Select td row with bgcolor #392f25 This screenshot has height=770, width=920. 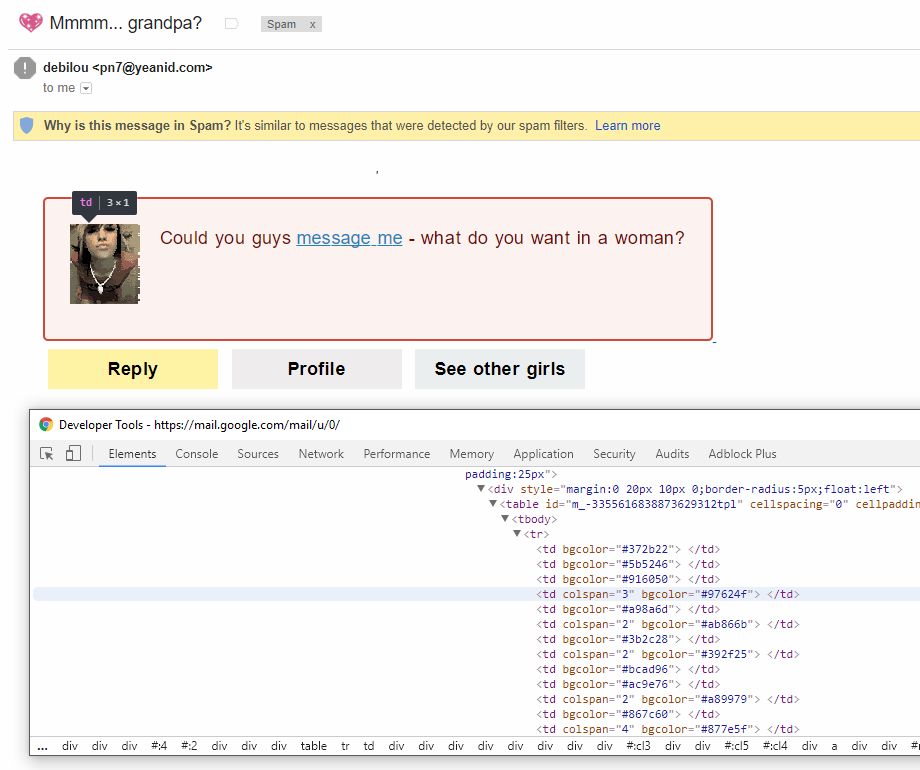coord(667,654)
